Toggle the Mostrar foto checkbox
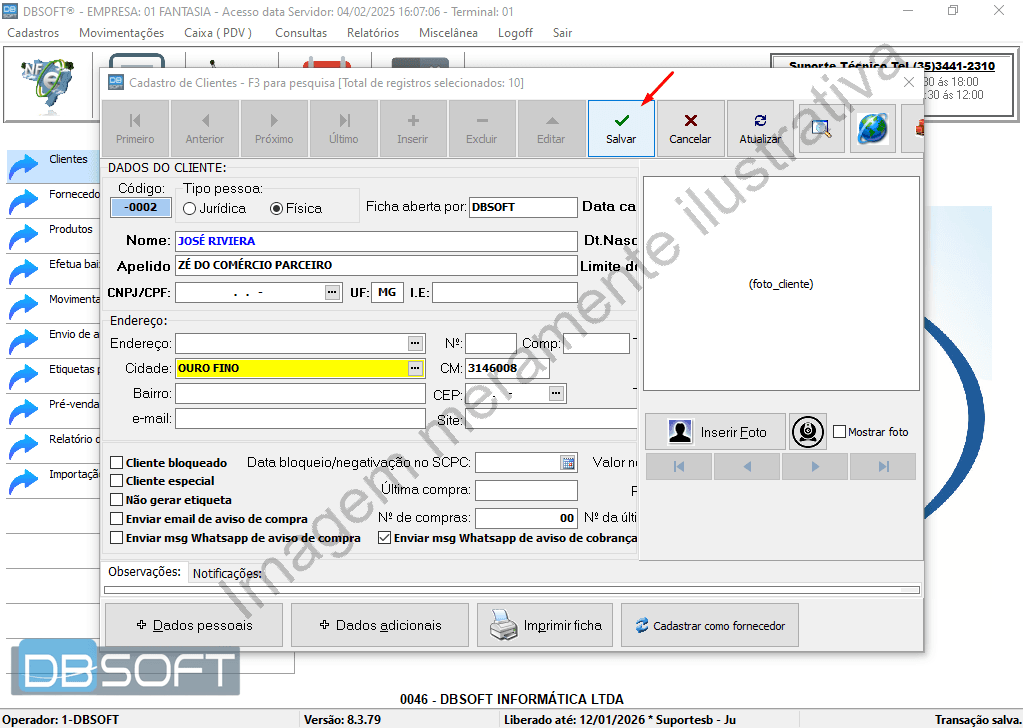 pyautogui.click(x=839, y=432)
